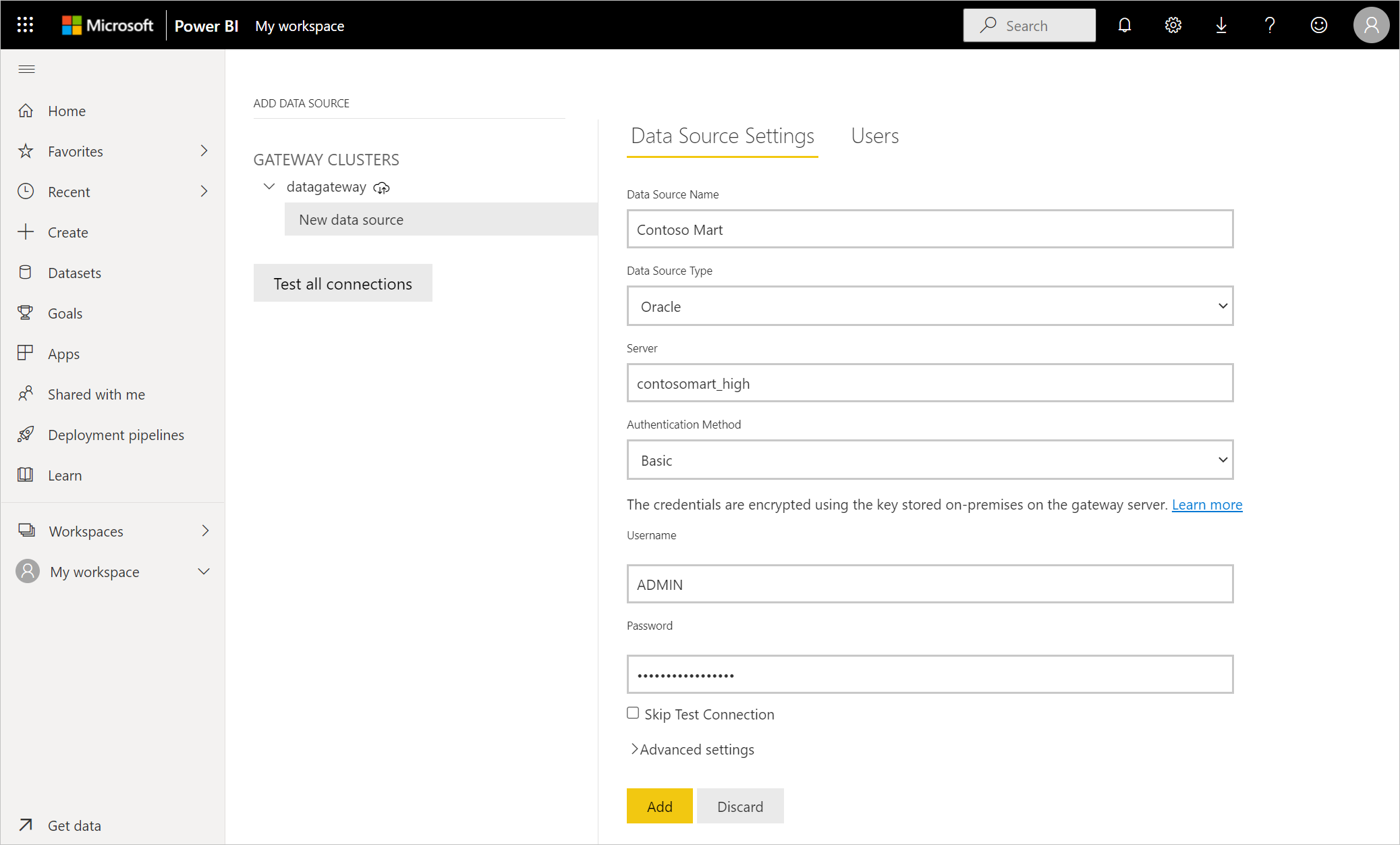
Task: Switch to the Users tab
Action: click(x=873, y=135)
